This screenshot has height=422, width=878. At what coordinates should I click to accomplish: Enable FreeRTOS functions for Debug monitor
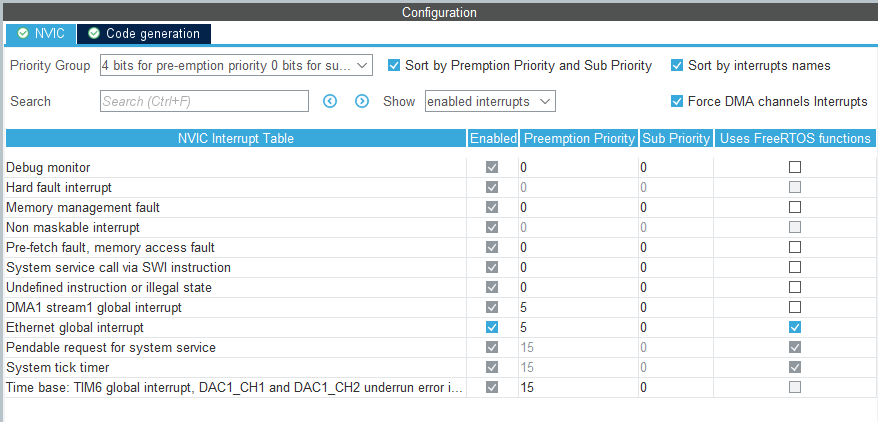(795, 167)
